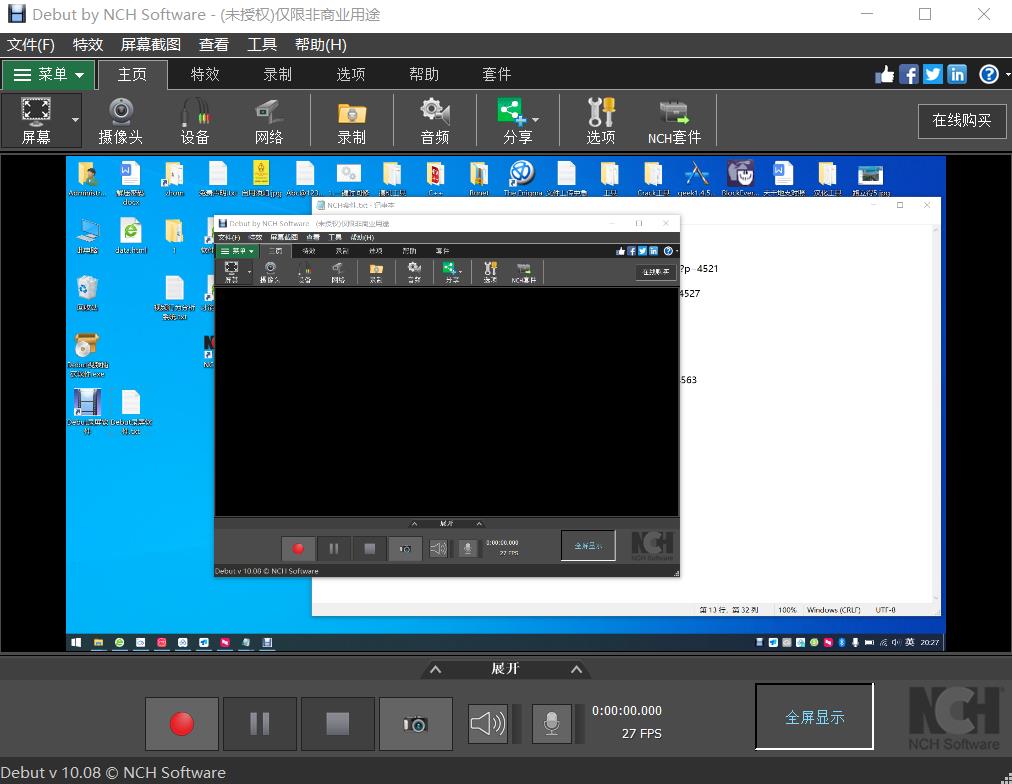This screenshot has height=784, width=1012.
Task: Take a snapshot with the camera button
Action: pos(416,723)
